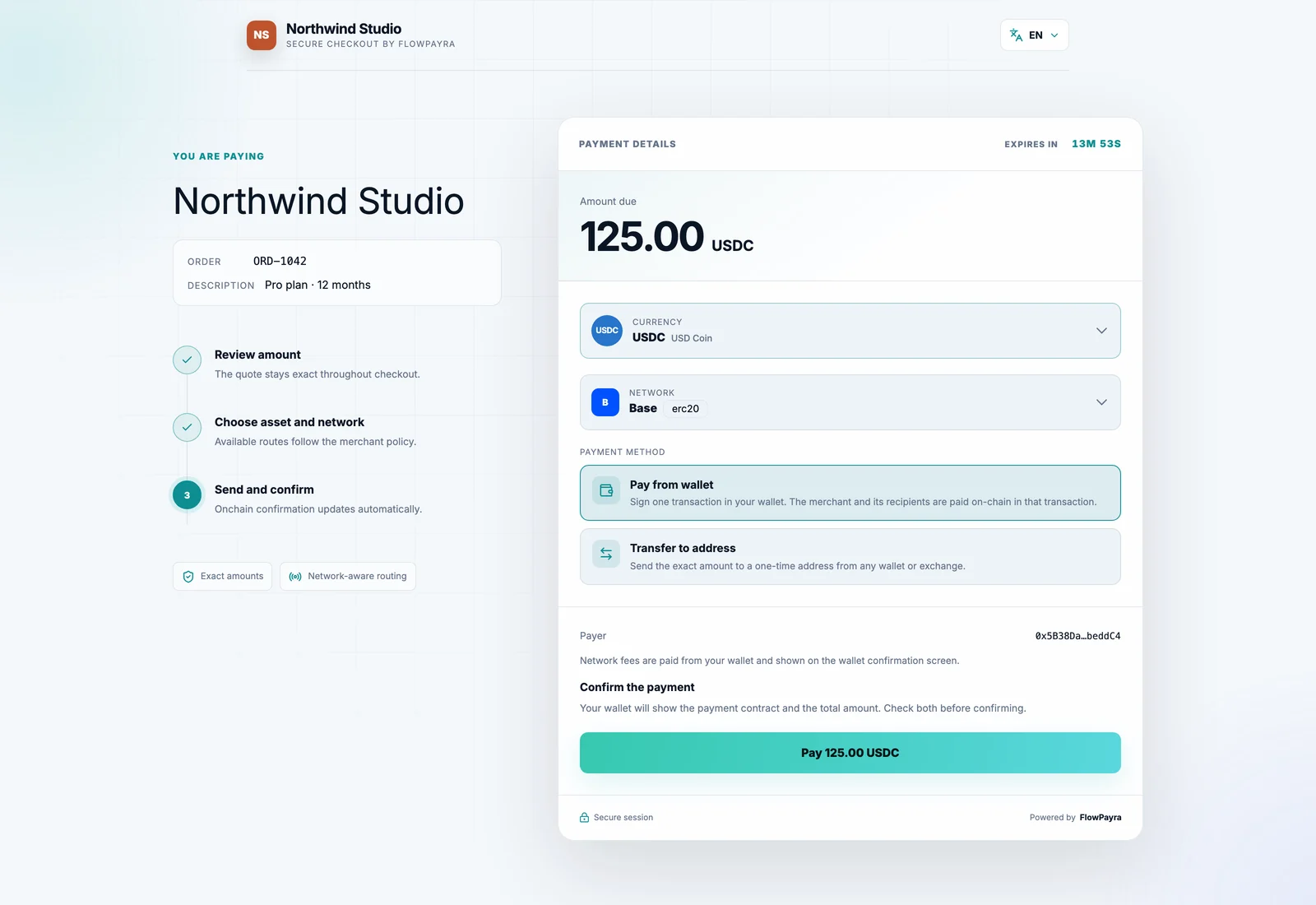1316x905 pixels.
Task: Click the Network-aware routing badge
Action: coord(348,576)
